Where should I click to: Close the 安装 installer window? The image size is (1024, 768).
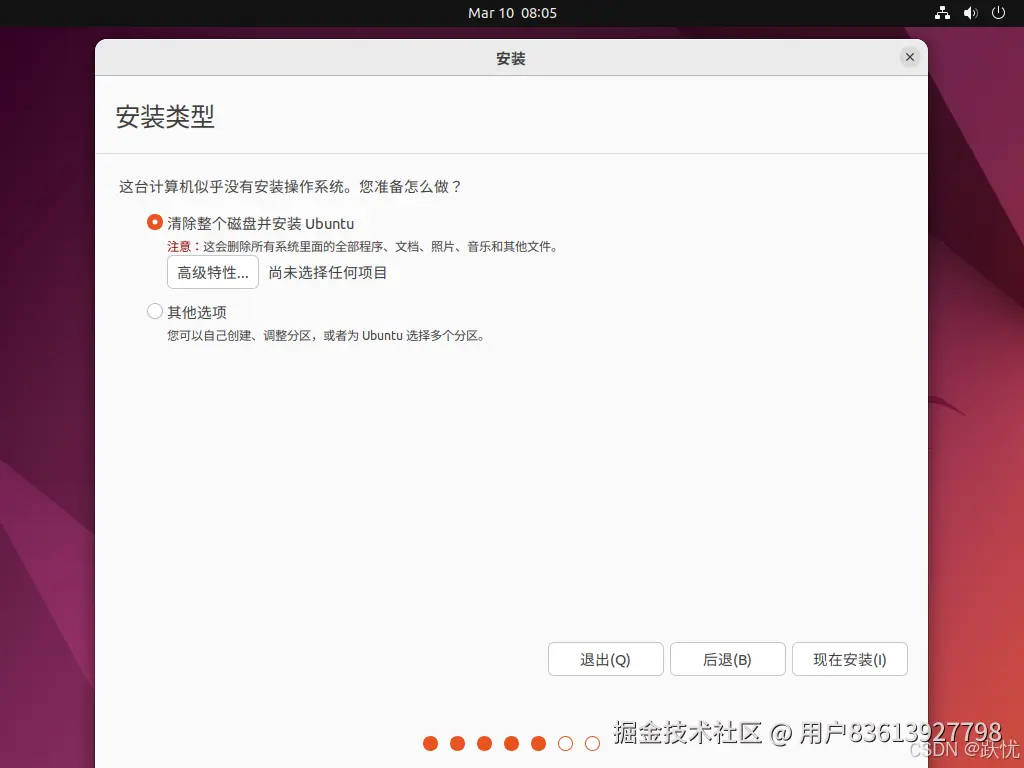pos(910,57)
